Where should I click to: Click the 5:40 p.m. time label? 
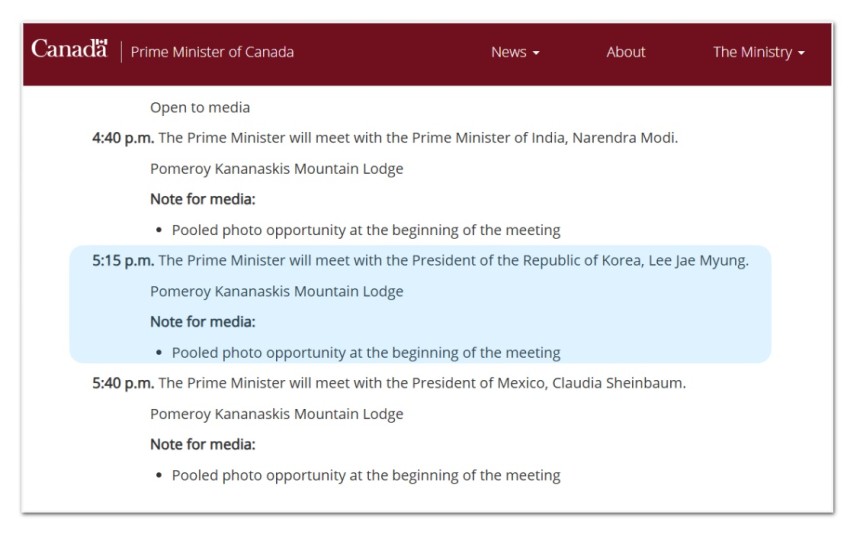(x=123, y=383)
